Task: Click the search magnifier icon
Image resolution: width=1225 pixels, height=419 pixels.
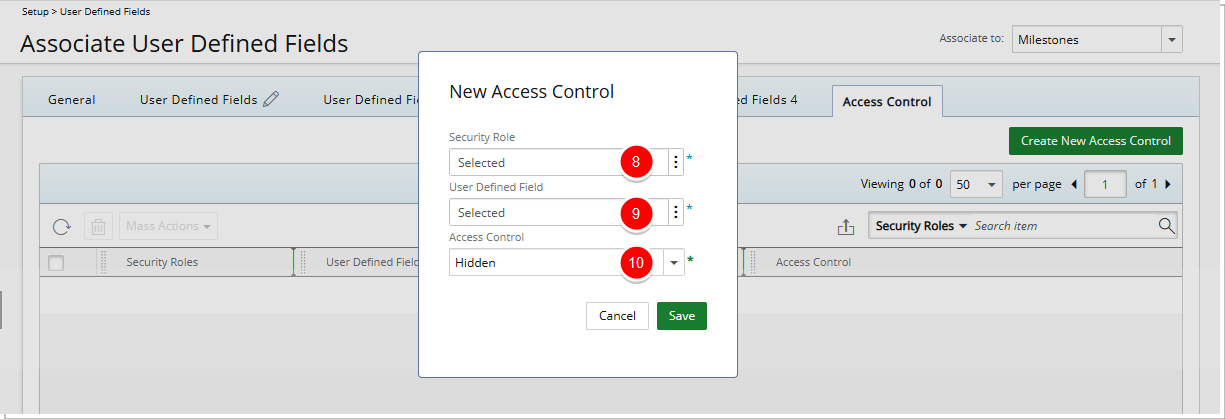Action: point(1166,226)
